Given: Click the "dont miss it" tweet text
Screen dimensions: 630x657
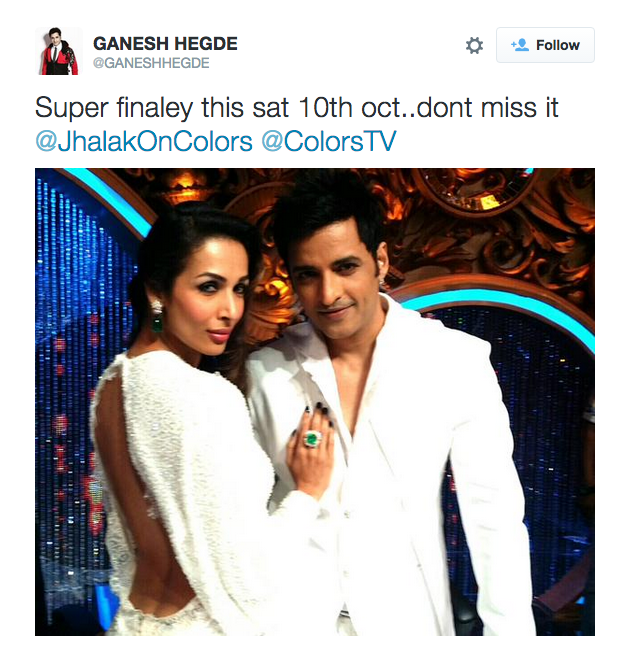Looking at the screenshot, I should (x=488, y=108).
